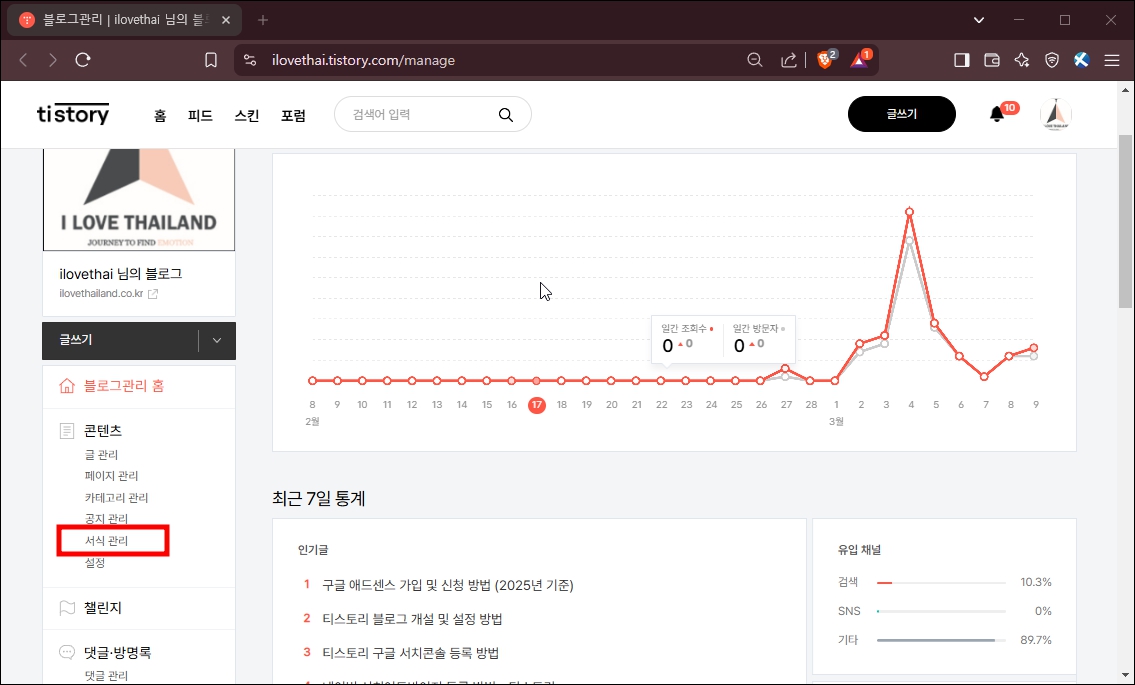Expand the 글쓰기 dropdown chevron

[x=216, y=341]
